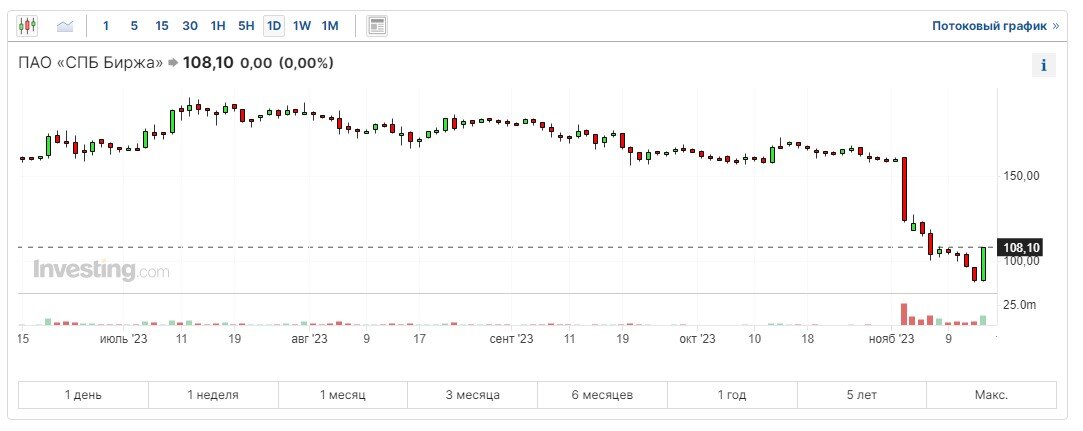Set interval to 5H
1083x431 pixels.
pyautogui.click(x=246, y=26)
